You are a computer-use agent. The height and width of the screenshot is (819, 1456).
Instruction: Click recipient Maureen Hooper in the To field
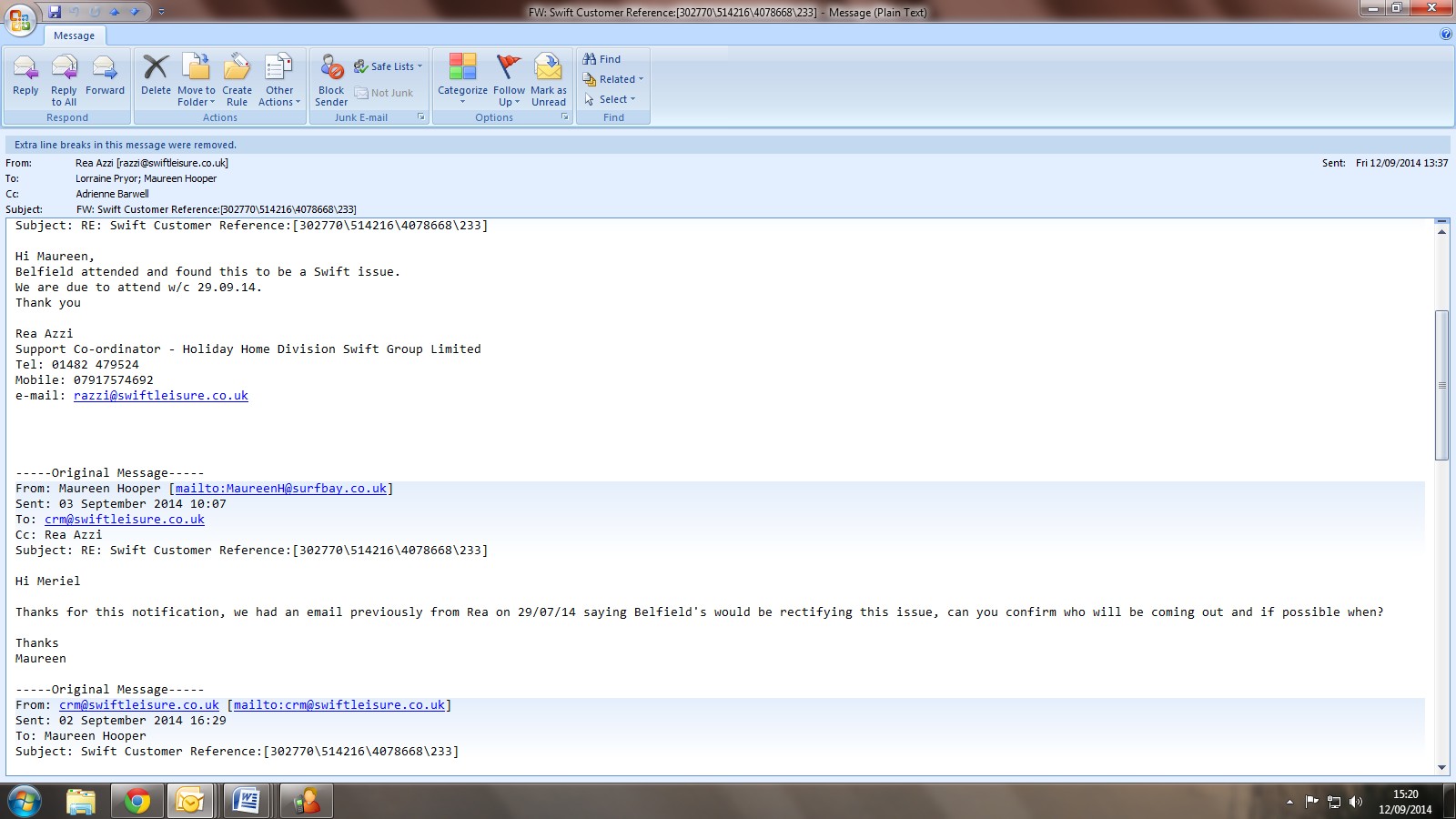point(180,178)
